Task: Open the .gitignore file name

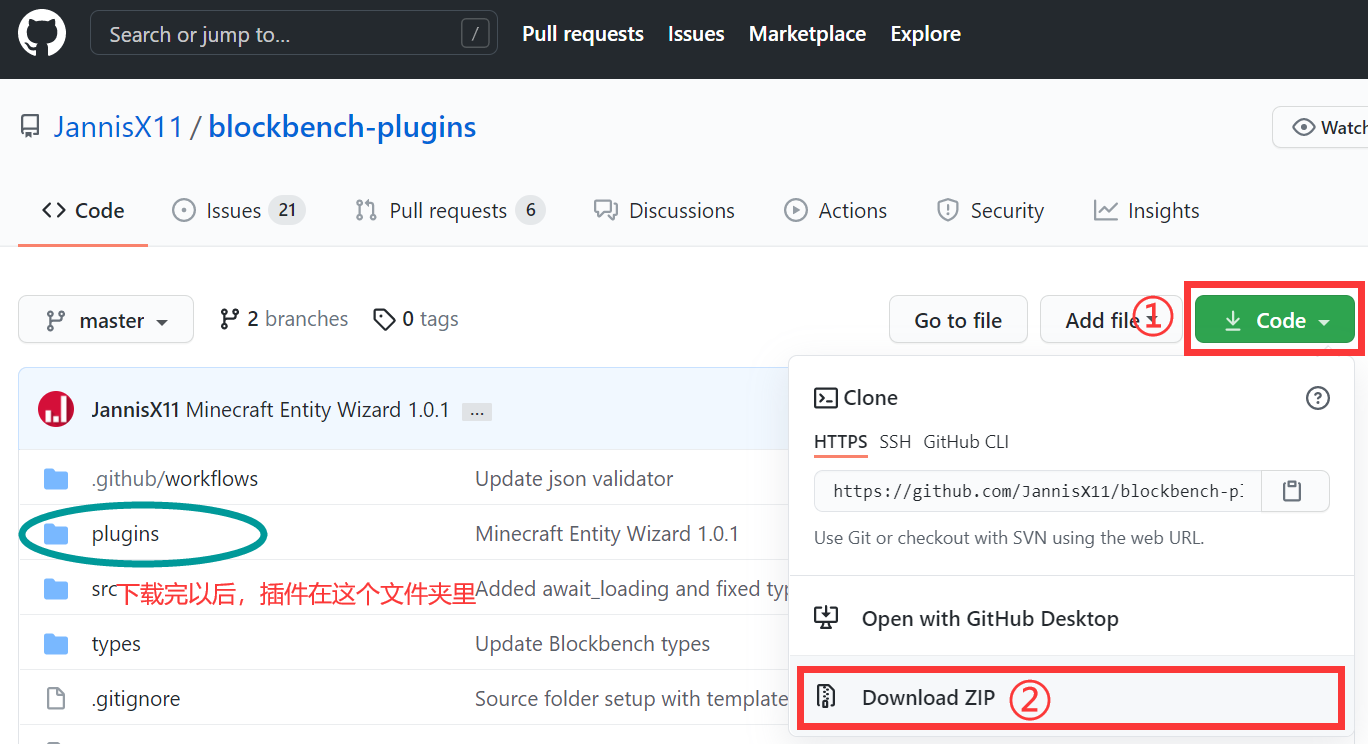Action: point(136,699)
